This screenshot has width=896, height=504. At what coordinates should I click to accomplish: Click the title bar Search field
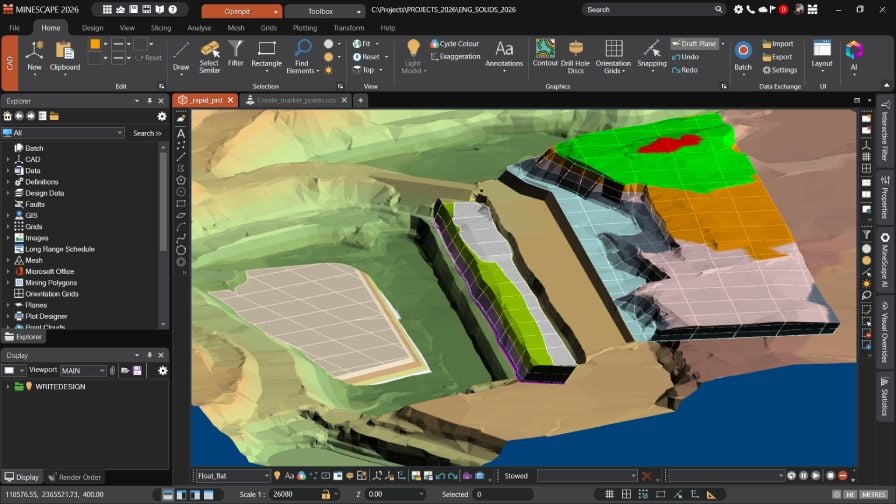click(654, 10)
